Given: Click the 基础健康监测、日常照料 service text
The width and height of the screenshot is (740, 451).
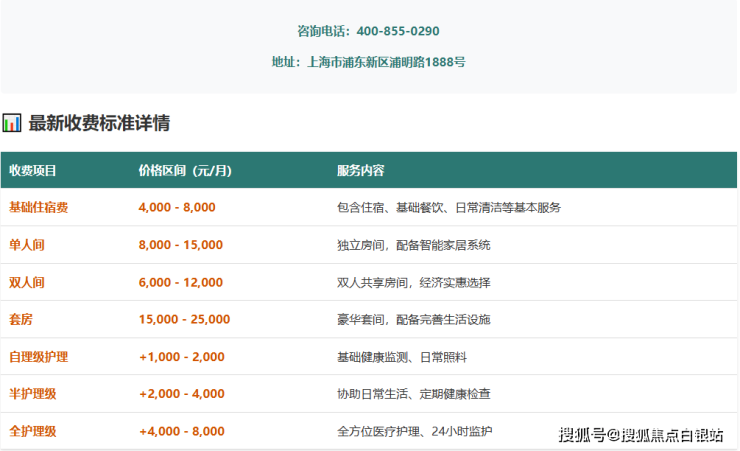Looking at the screenshot, I should coord(402,356).
